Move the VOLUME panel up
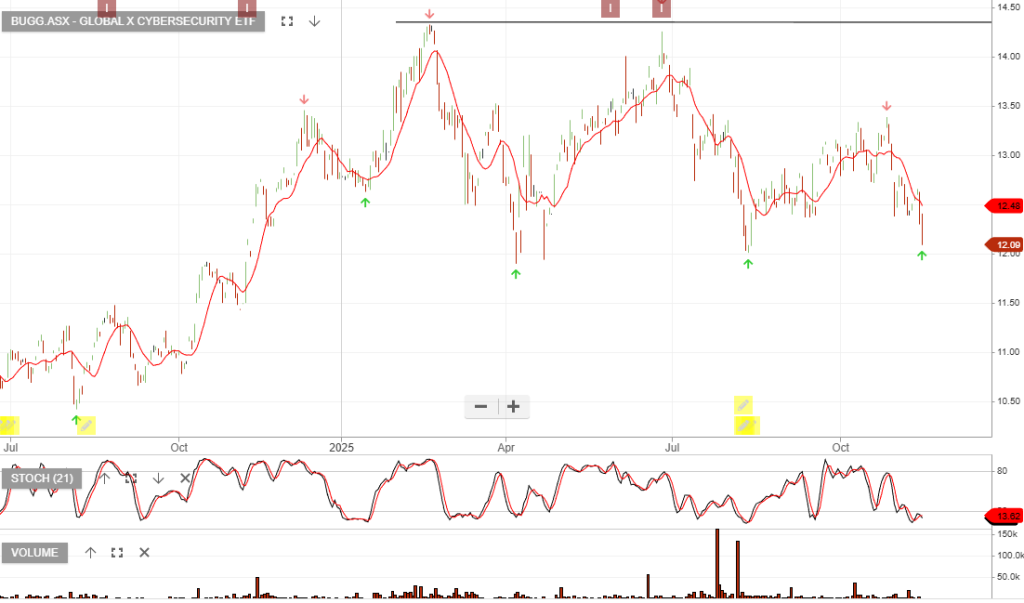1024x603 pixels. 90,552
